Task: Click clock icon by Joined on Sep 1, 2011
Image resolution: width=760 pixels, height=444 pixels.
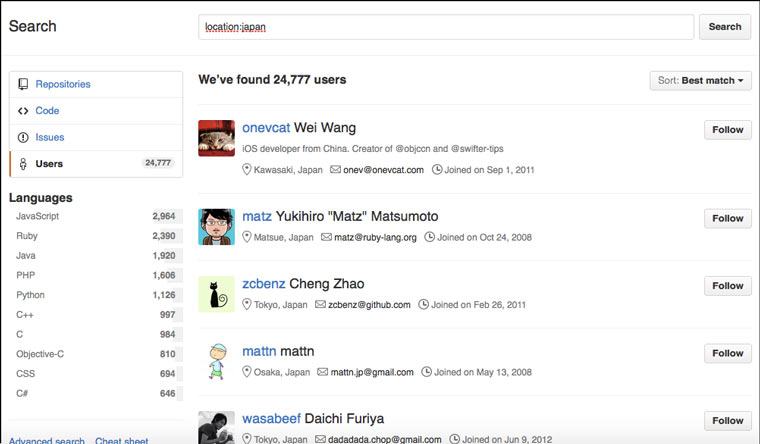Action: click(x=437, y=170)
